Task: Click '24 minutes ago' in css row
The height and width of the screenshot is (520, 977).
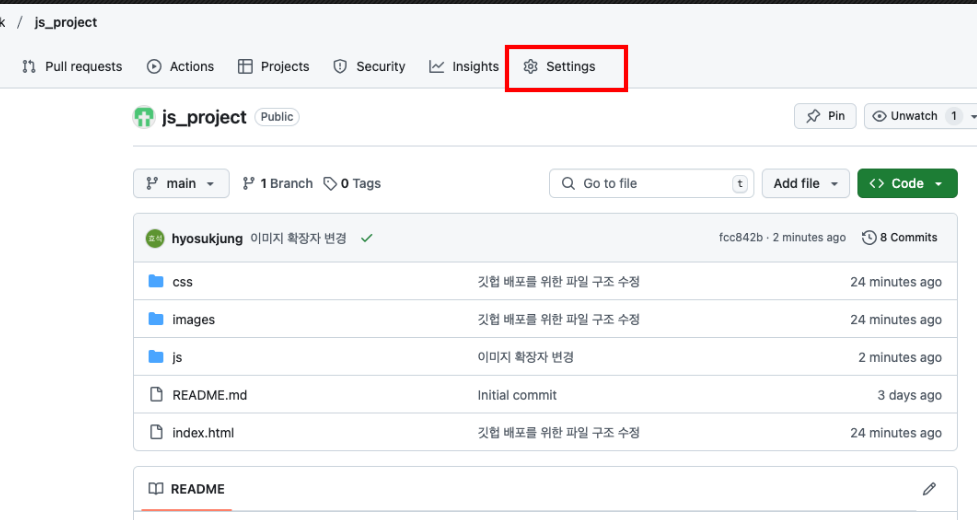Action: (x=896, y=282)
